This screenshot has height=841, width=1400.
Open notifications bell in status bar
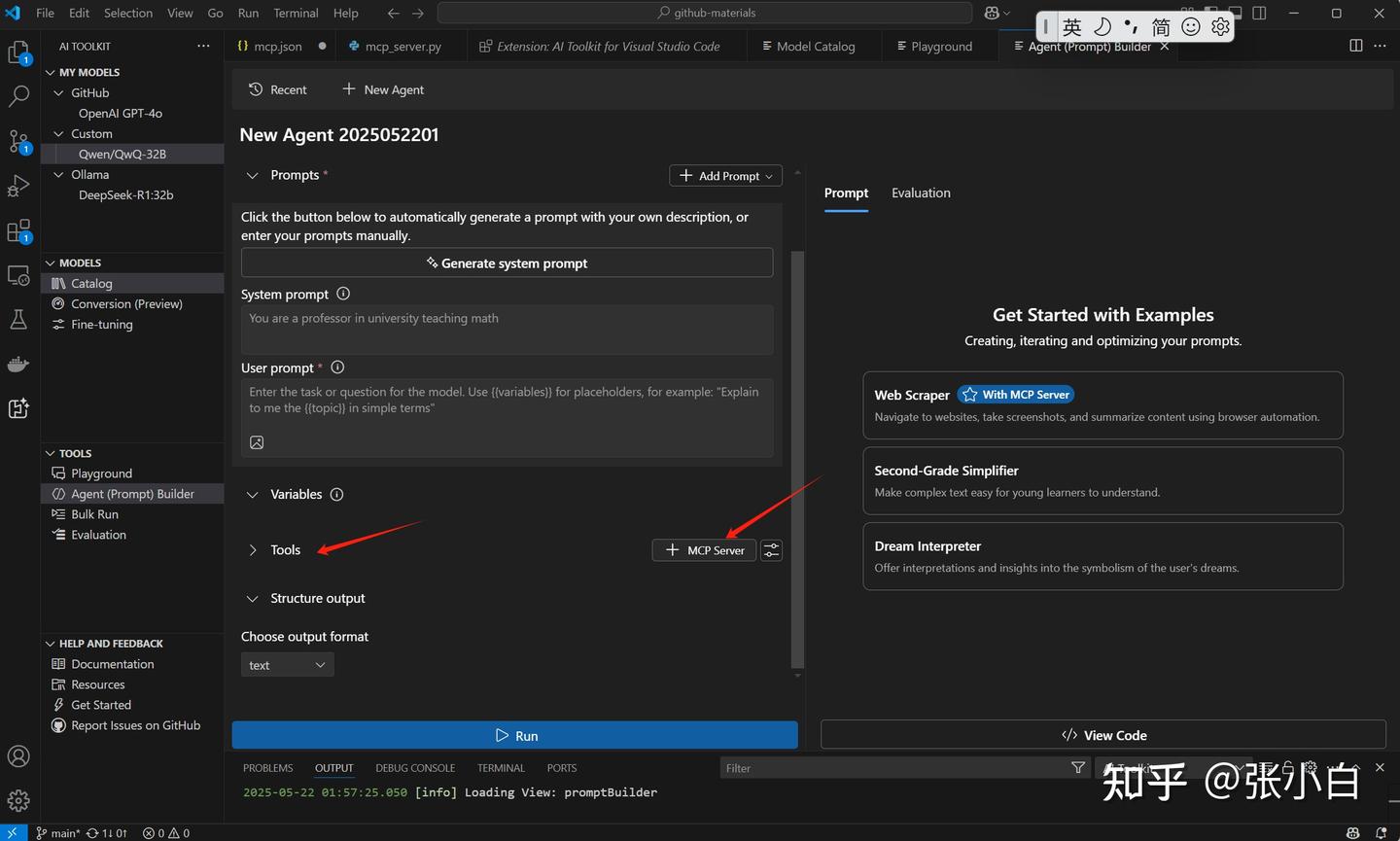tap(1381, 833)
